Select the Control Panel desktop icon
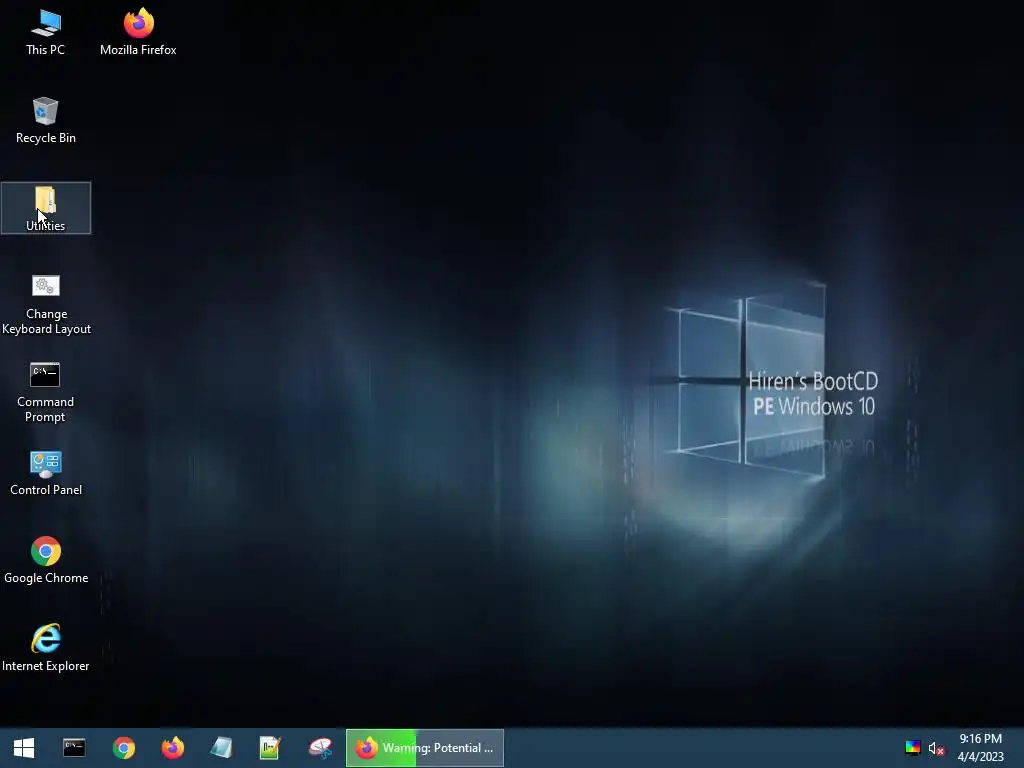The width and height of the screenshot is (1024, 768). (x=46, y=473)
